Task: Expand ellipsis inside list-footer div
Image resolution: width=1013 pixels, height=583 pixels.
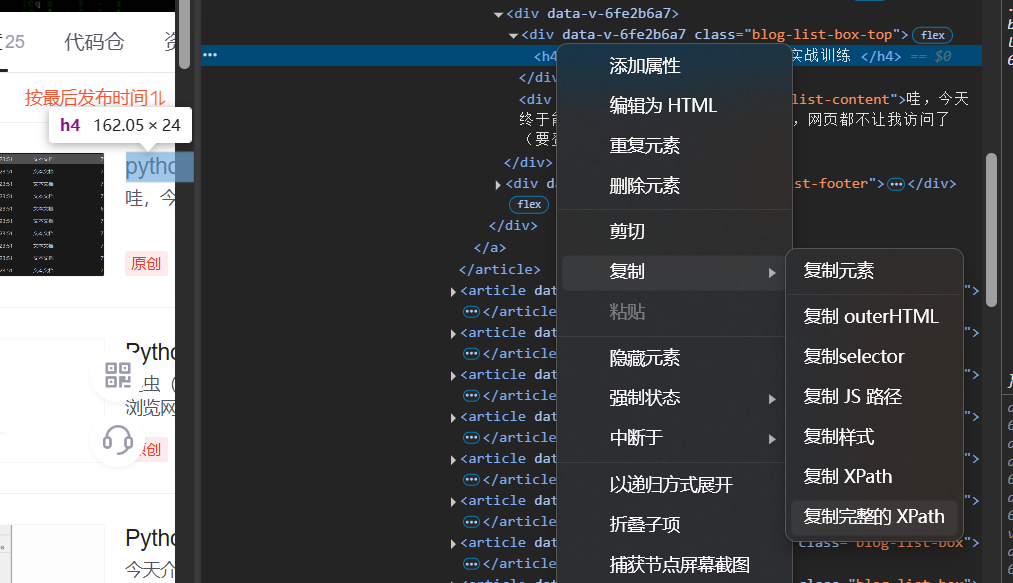Action: (896, 184)
